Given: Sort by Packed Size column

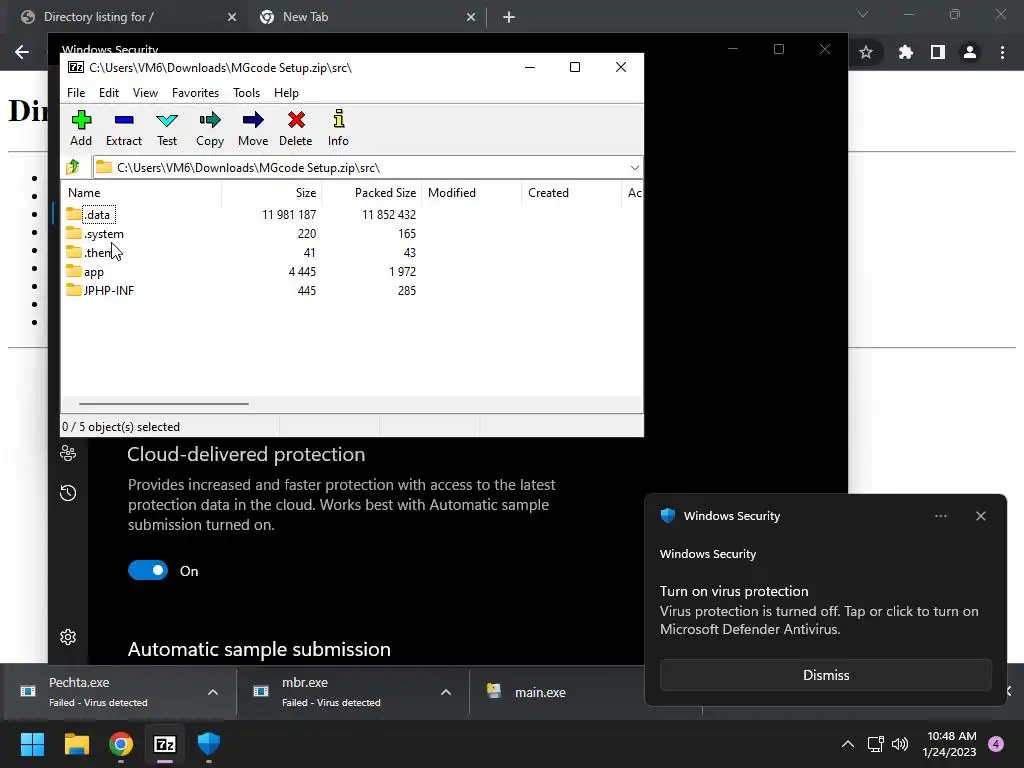Looking at the screenshot, I should (372, 193).
